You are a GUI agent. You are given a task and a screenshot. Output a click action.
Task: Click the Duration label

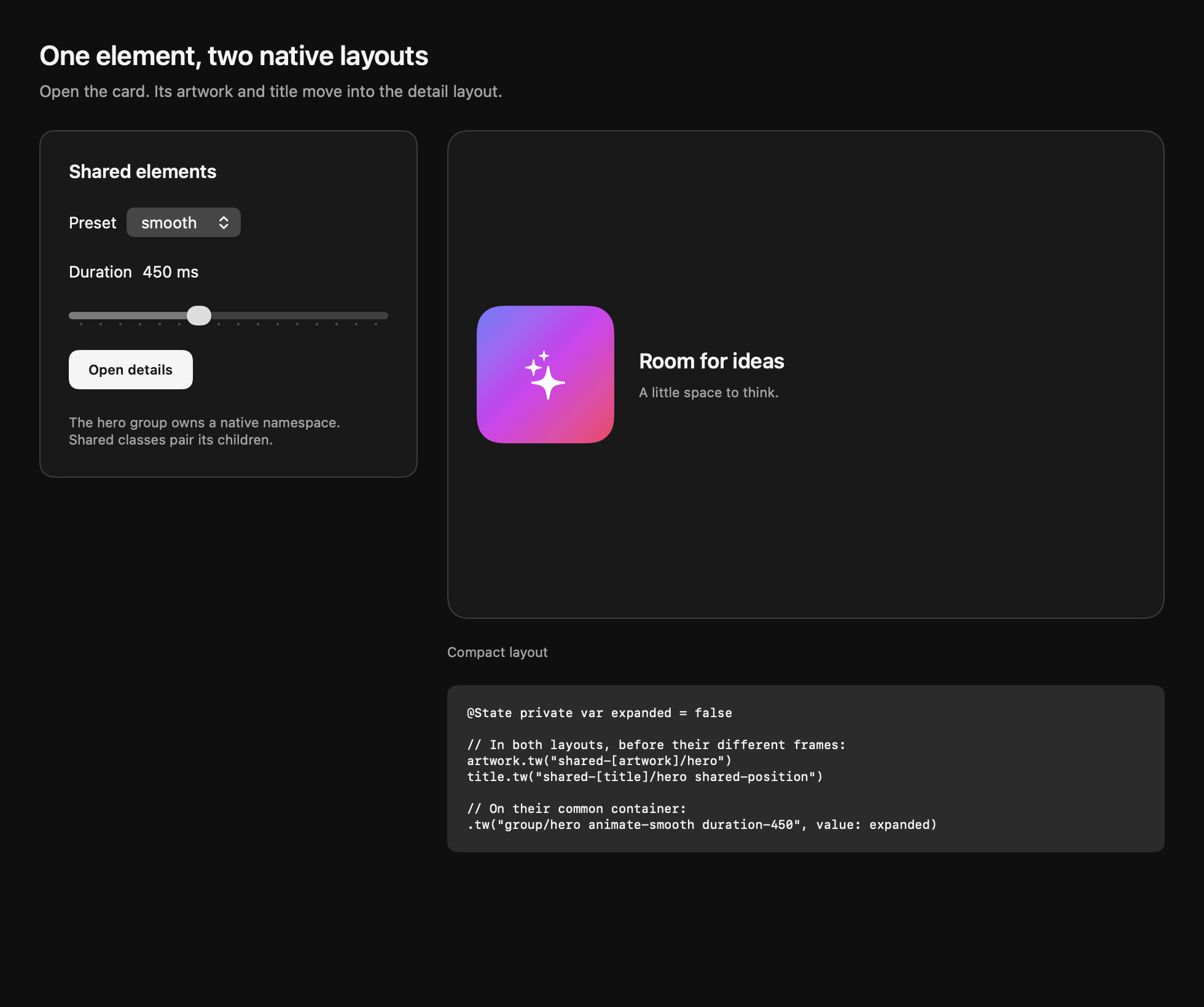100,272
